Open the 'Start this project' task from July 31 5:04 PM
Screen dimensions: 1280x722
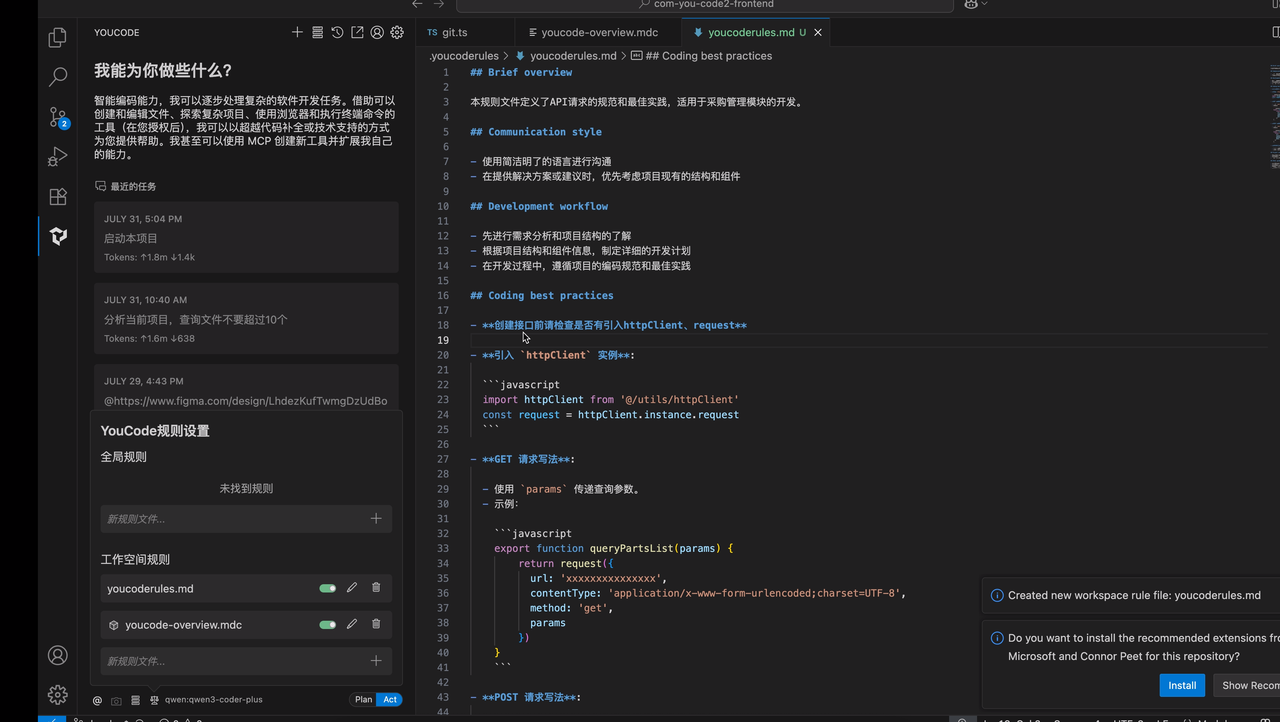246,238
